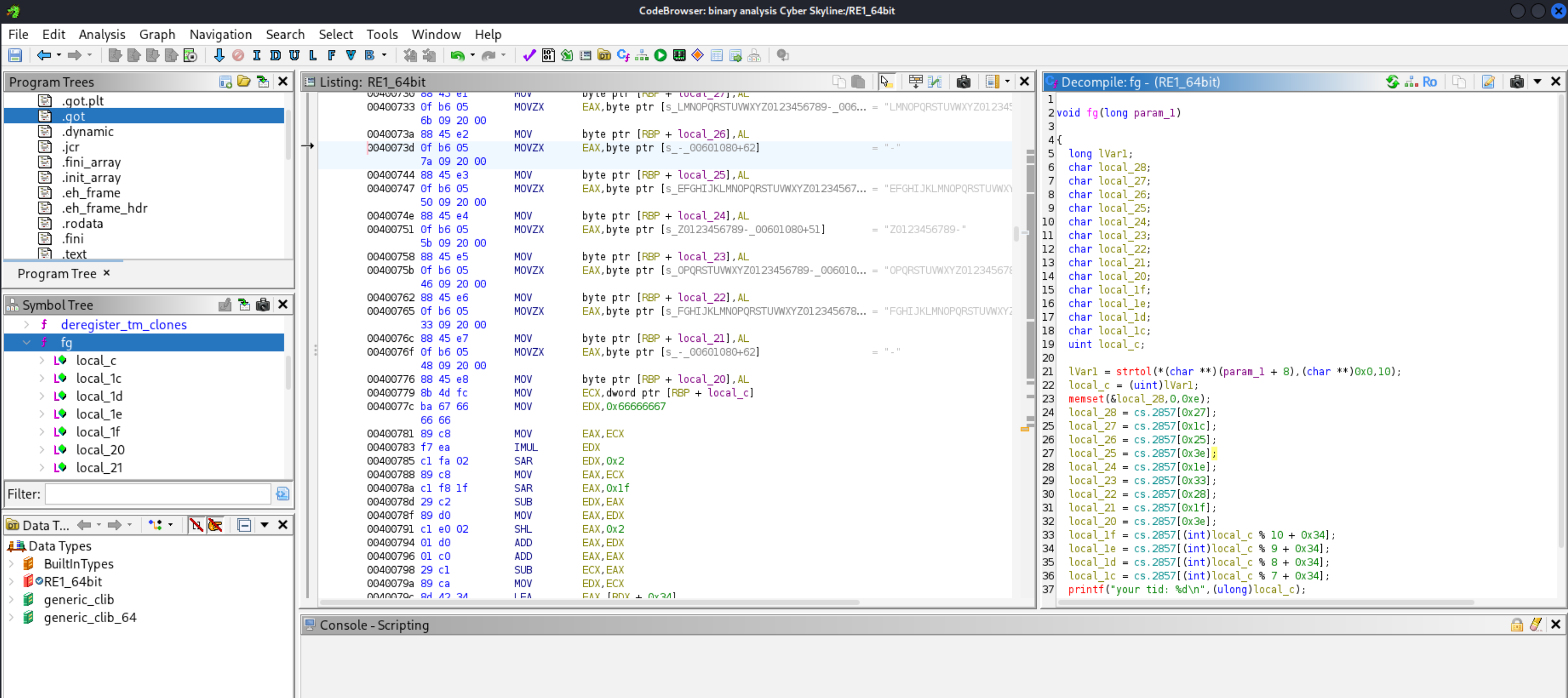Toggle mouse hover mode in Listing header

coord(886,82)
